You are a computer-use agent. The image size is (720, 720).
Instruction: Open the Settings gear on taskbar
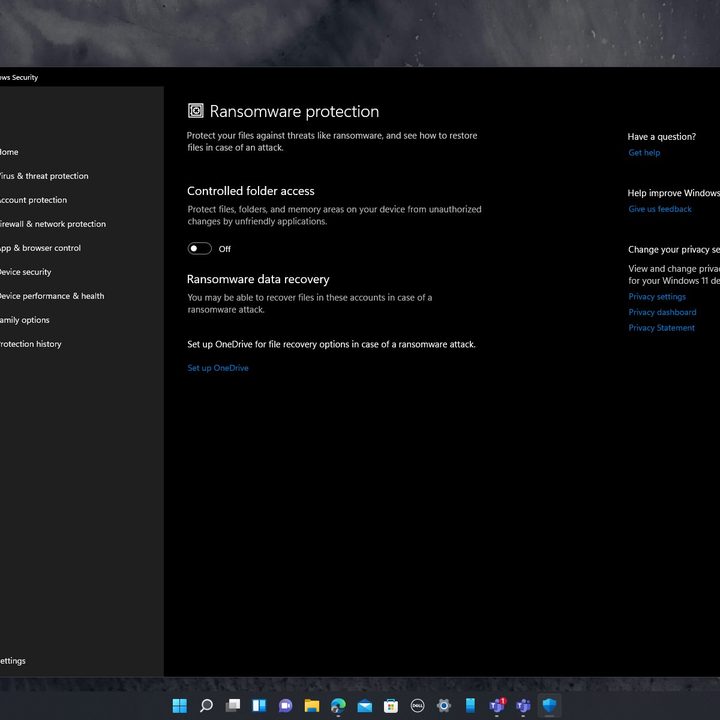tap(444, 705)
